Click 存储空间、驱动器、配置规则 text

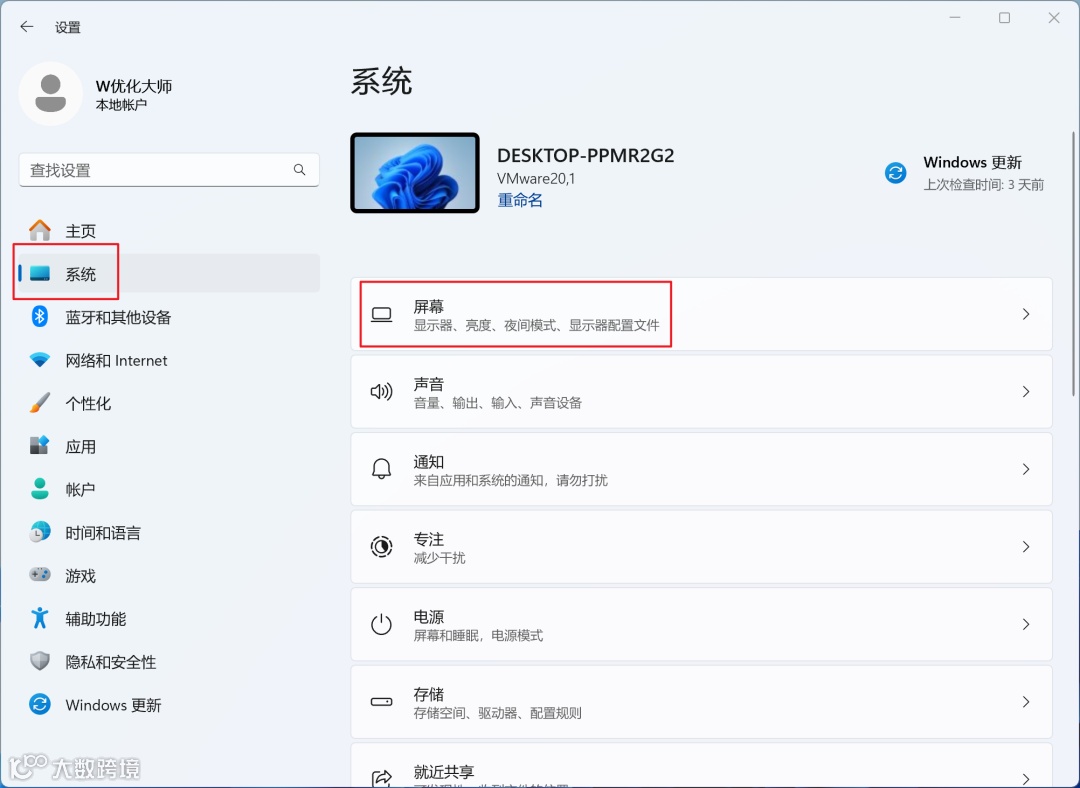coord(497,713)
